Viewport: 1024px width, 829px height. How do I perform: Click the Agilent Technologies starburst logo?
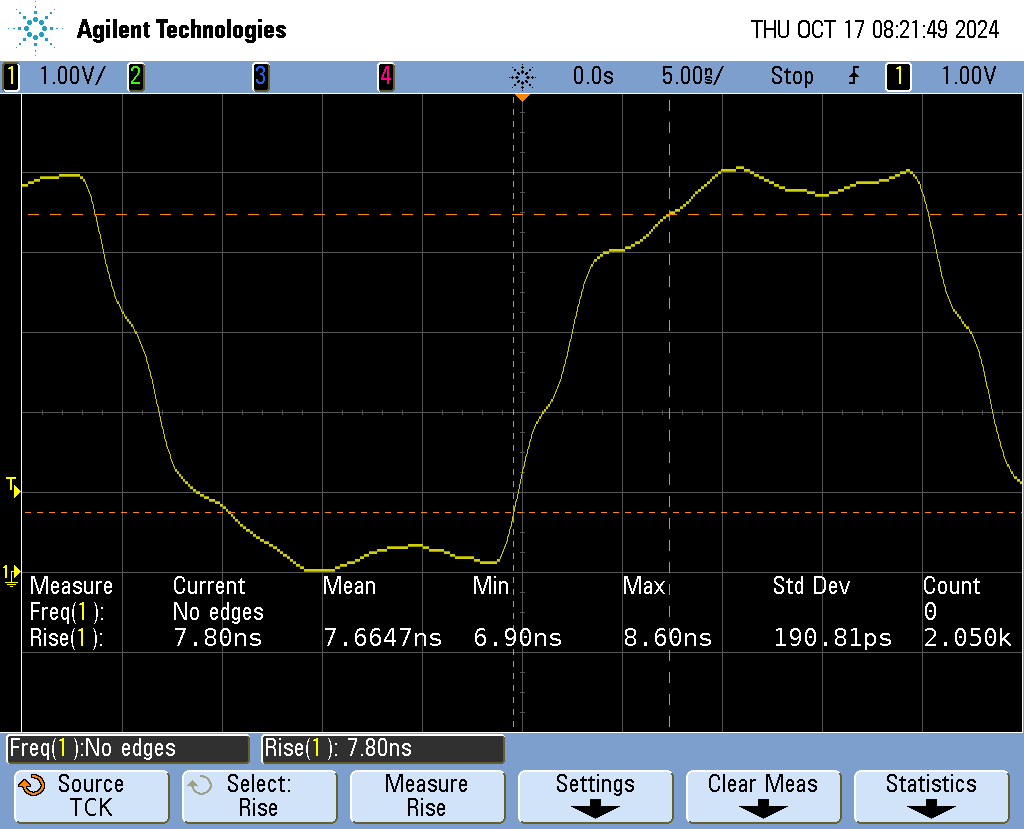coord(37,29)
